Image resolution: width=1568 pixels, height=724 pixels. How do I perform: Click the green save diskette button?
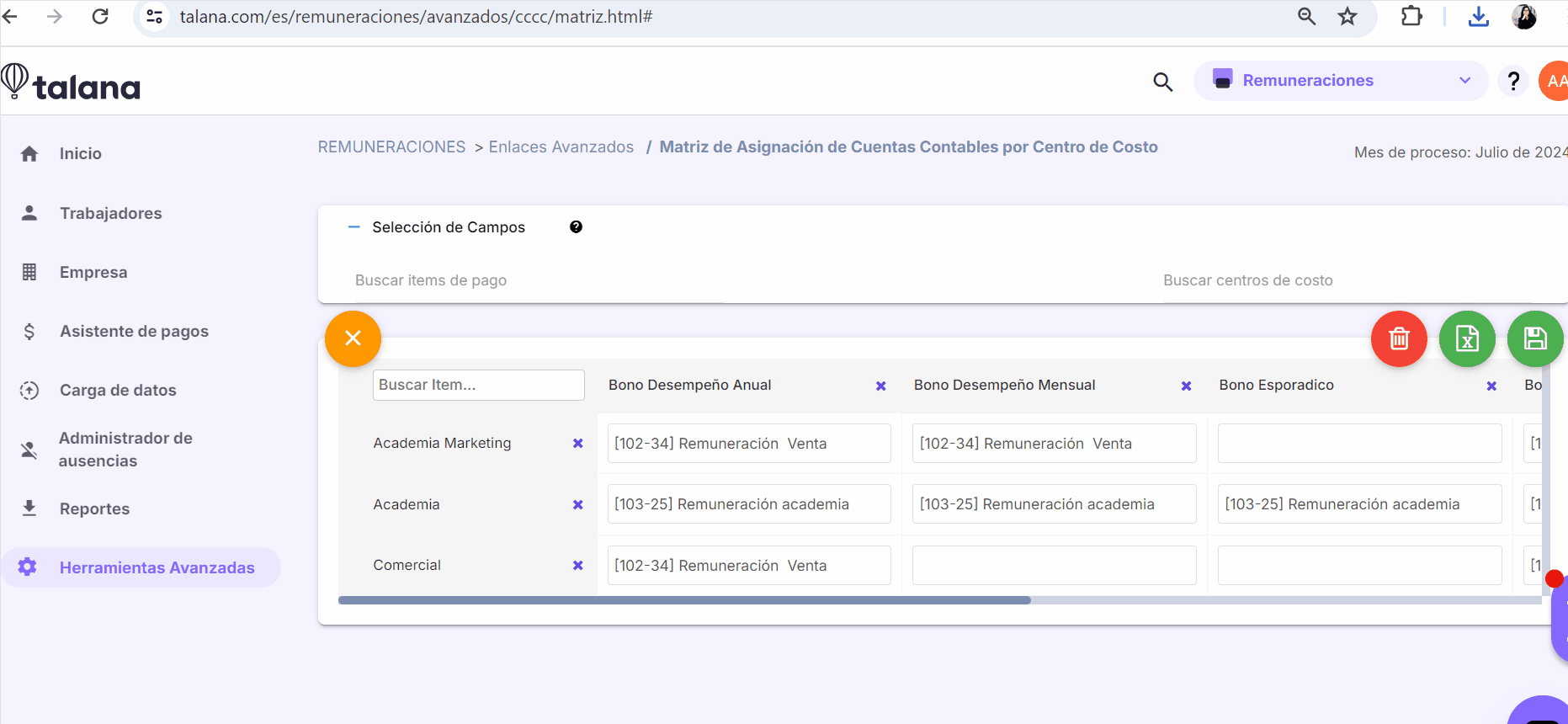point(1535,338)
